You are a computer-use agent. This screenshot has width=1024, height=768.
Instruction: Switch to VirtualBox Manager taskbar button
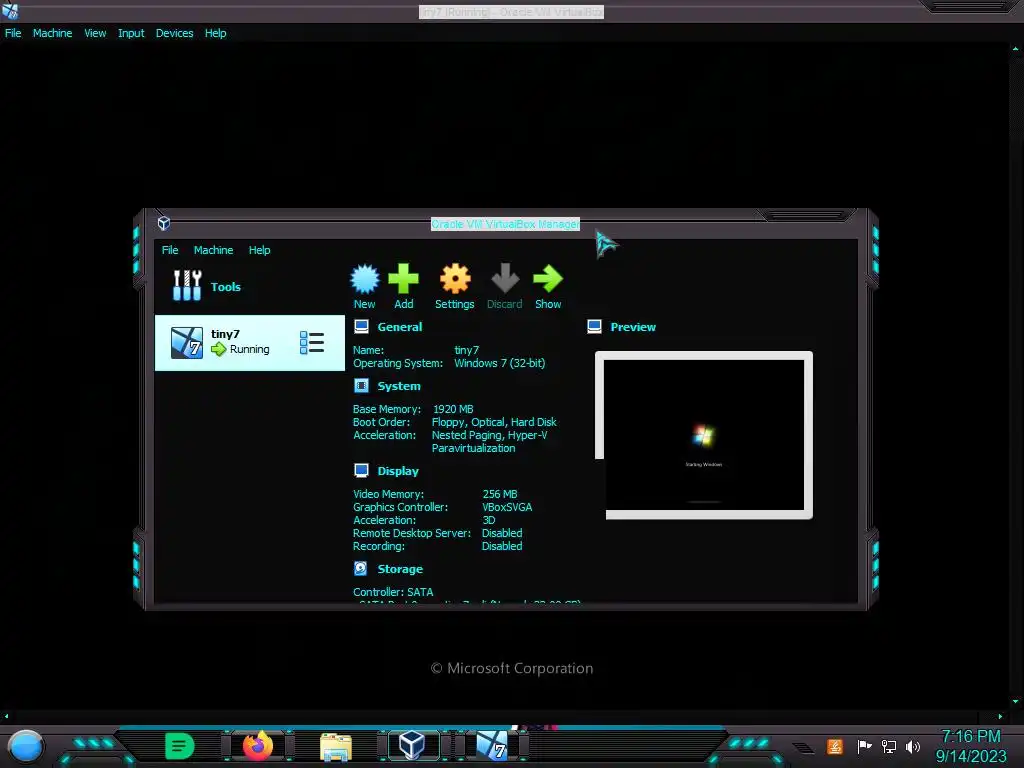pos(412,745)
